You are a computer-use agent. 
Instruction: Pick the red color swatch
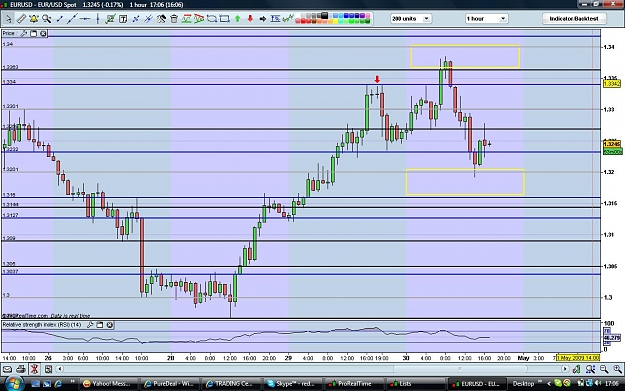click(303, 21)
